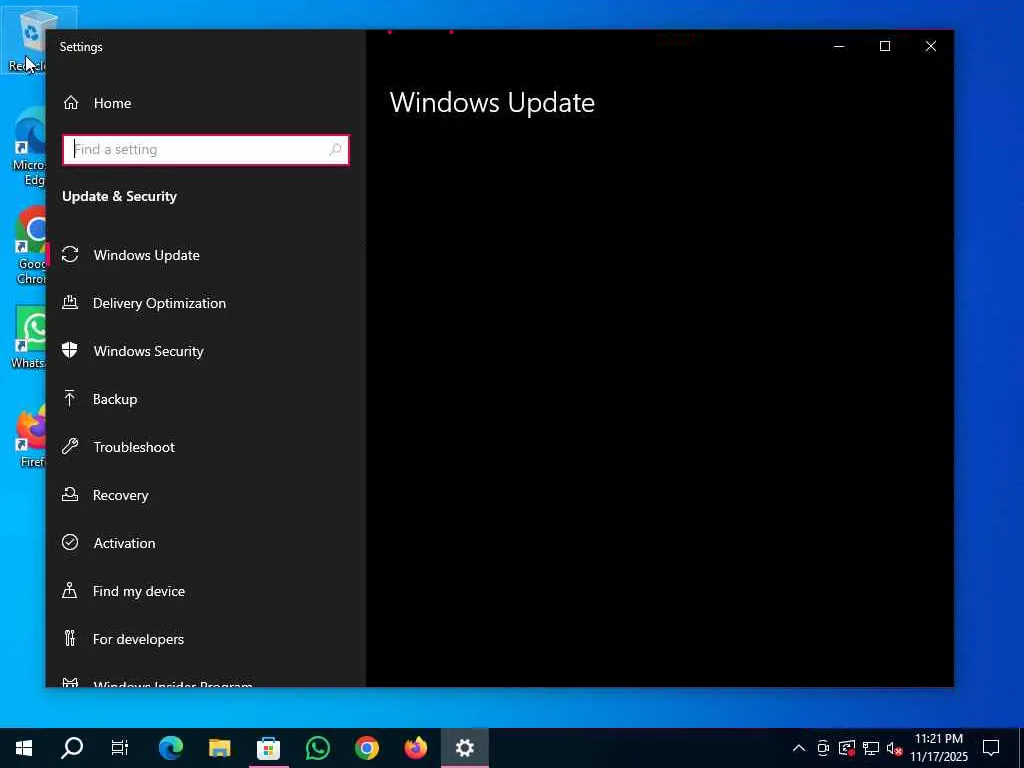Open the Action Center notifications
This screenshot has width=1024, height=768.
(991, 748)
